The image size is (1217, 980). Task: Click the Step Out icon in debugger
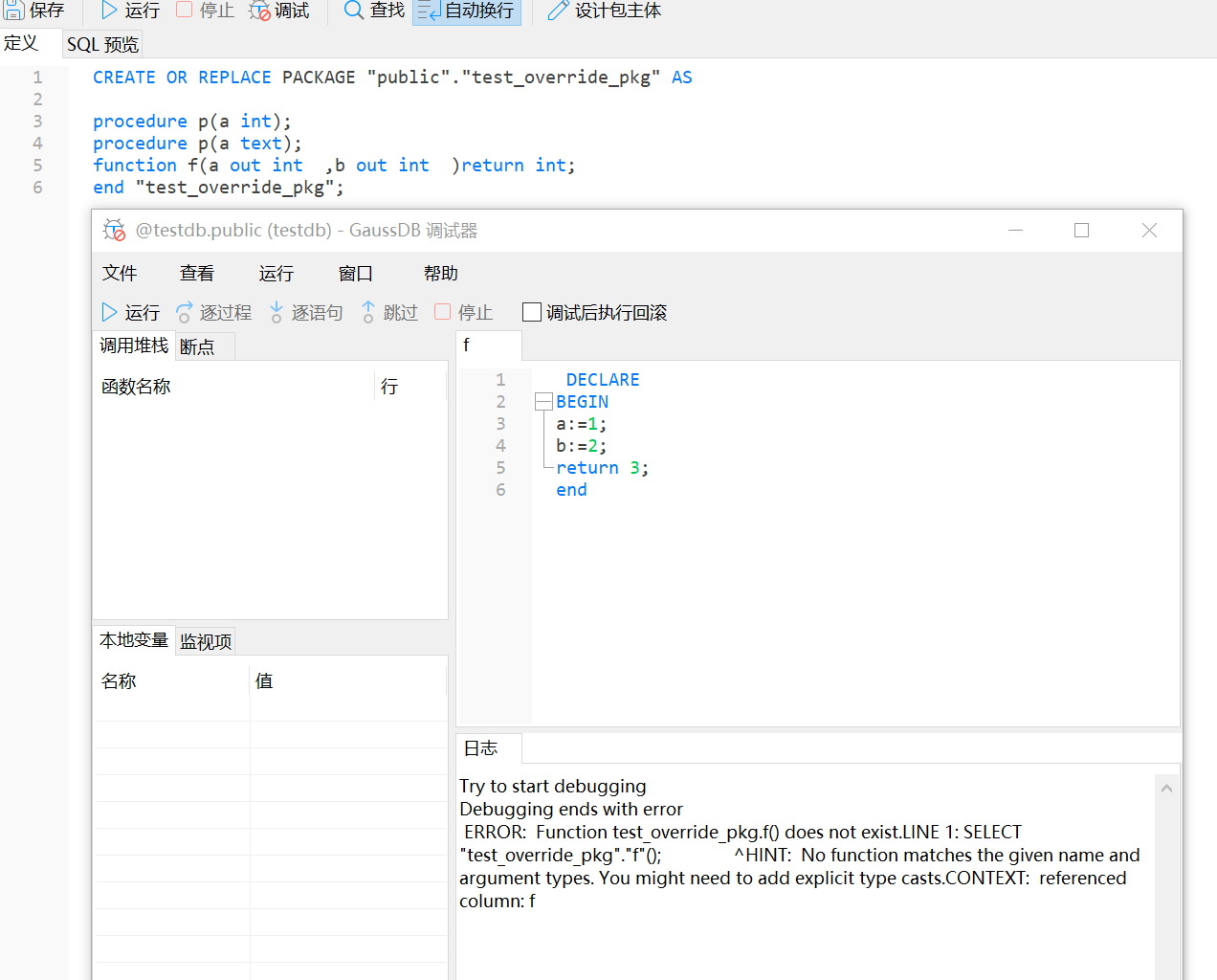click(368, 313)
